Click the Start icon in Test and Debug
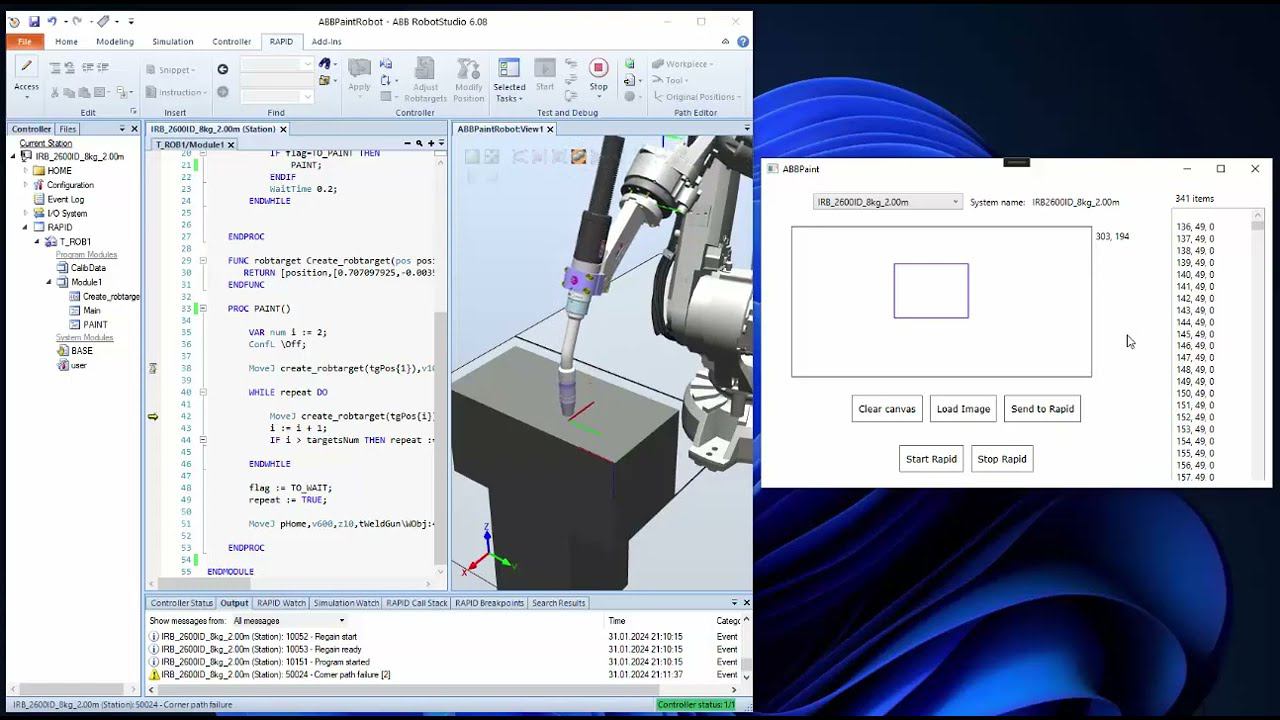1280x720 pixels. click(x=544, y=68)
